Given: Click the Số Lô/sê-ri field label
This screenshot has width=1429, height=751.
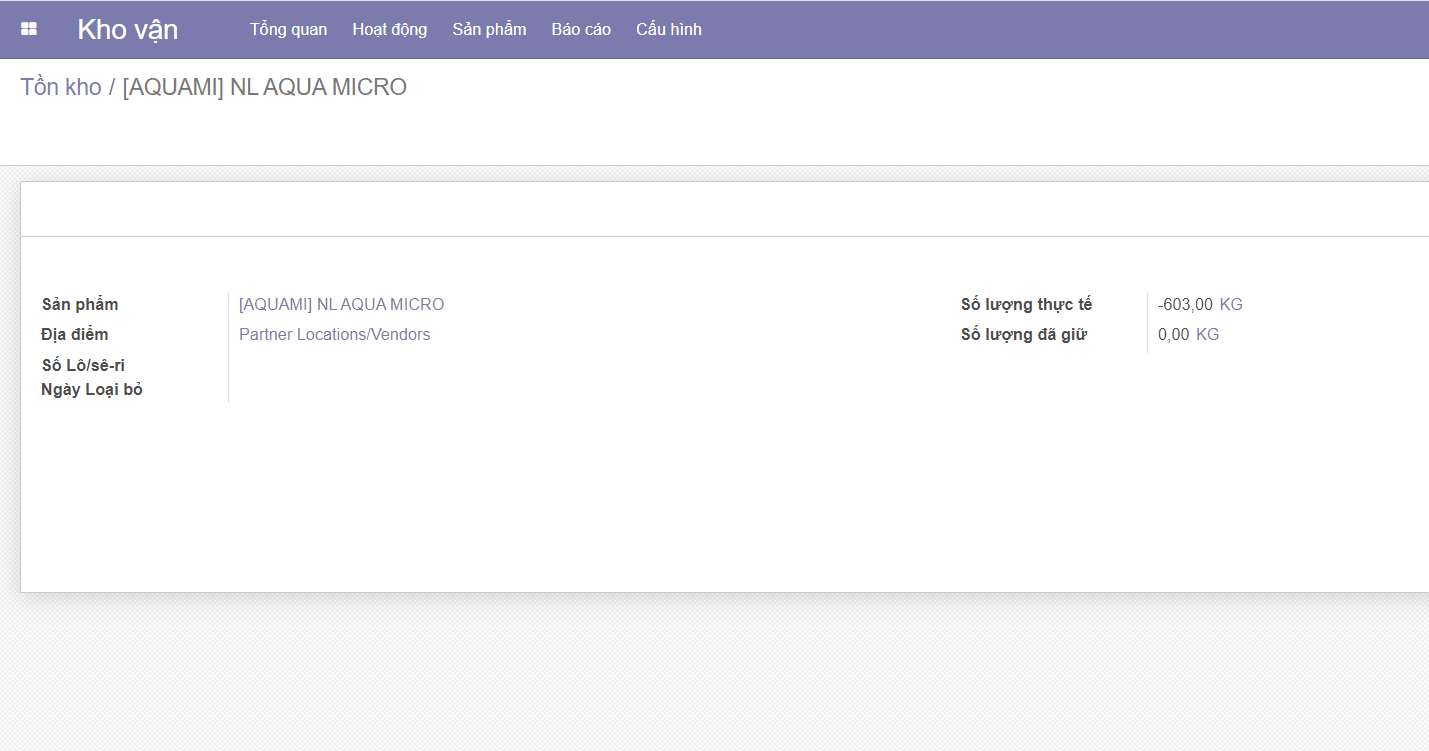Looking at the screenshot, I should tap(83, 365).
